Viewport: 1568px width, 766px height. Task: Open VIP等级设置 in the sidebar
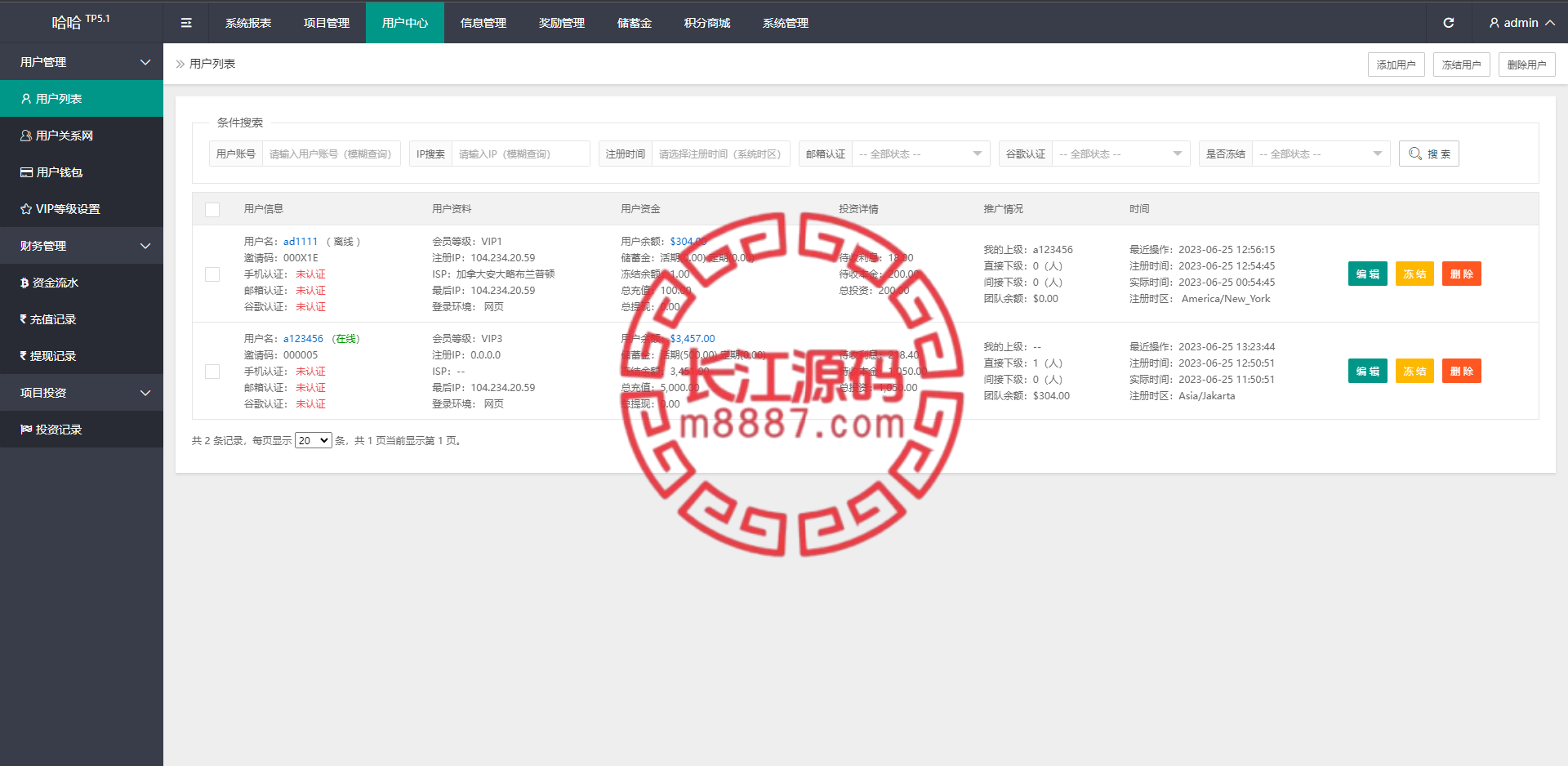[82, 209]
